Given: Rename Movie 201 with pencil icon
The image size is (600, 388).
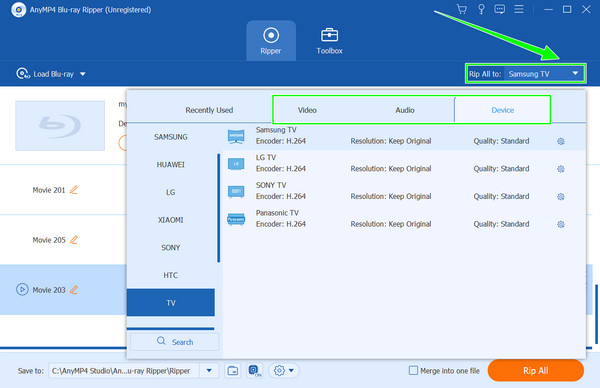Looking at the screenshot, I should 74,190.
